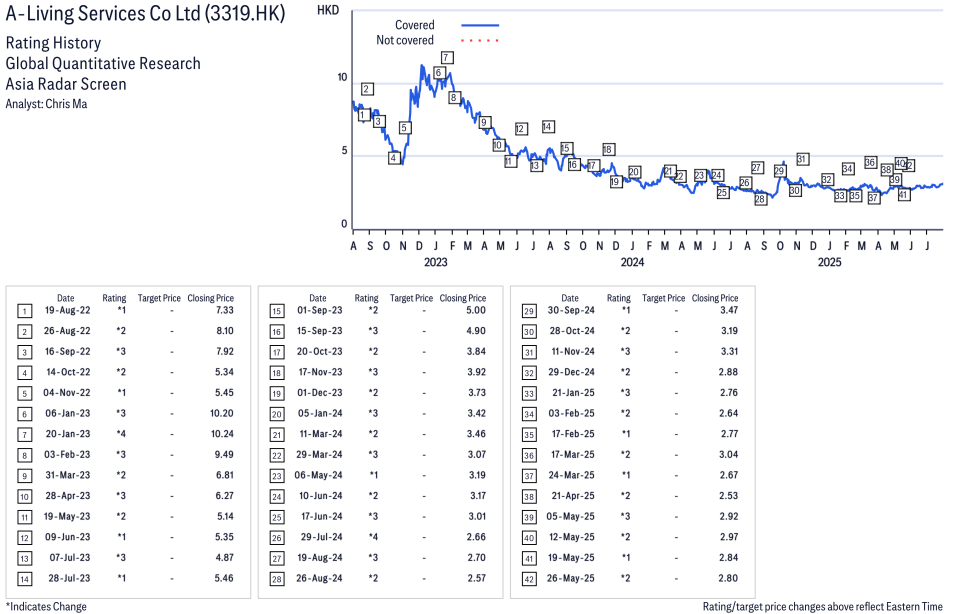This screenshot has height=614, width=954.
Task: Click chart marker 20 on the price chart
Action: coord(635,172)
